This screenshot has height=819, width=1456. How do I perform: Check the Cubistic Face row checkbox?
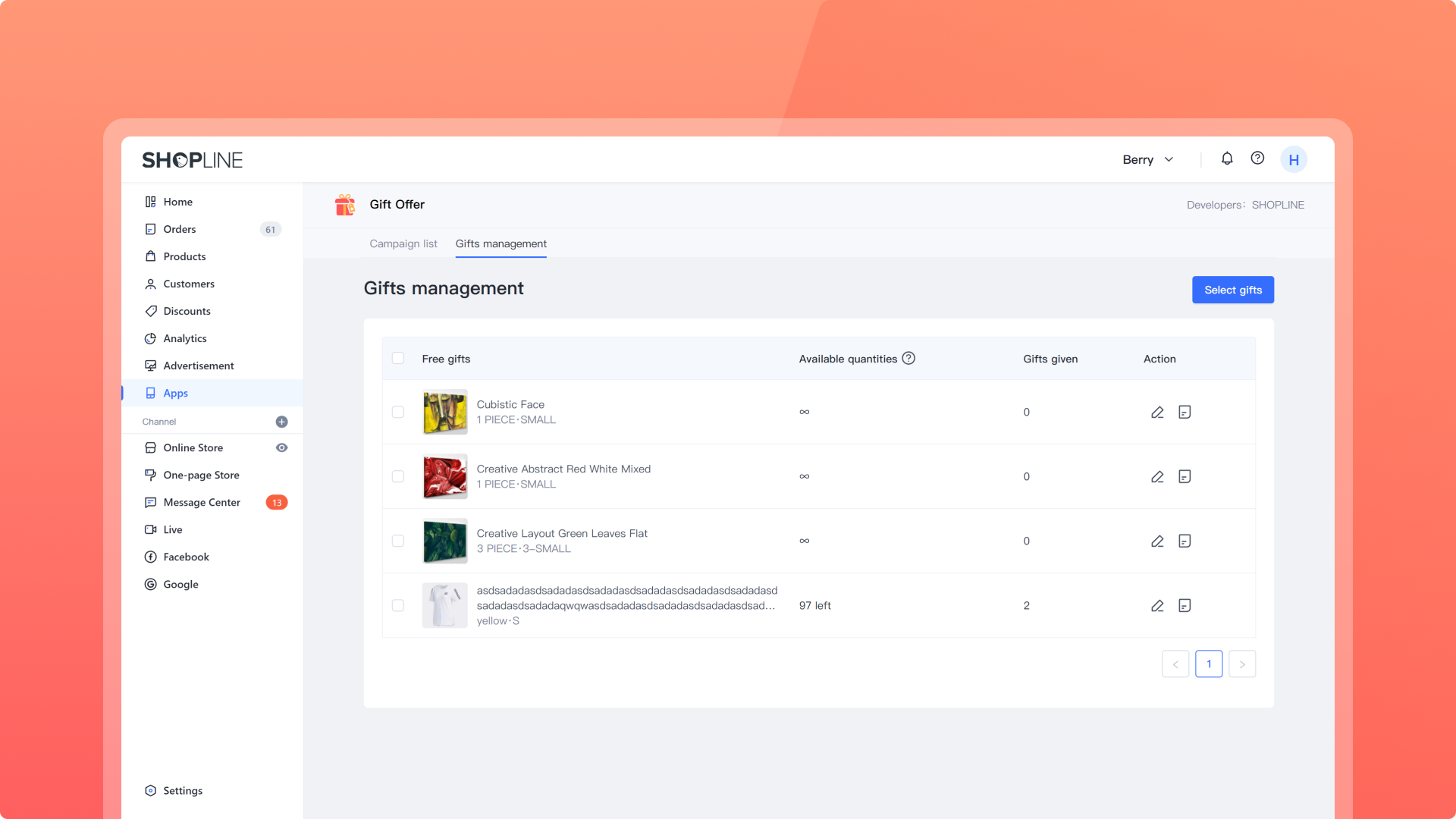click(x=398, y=413)
